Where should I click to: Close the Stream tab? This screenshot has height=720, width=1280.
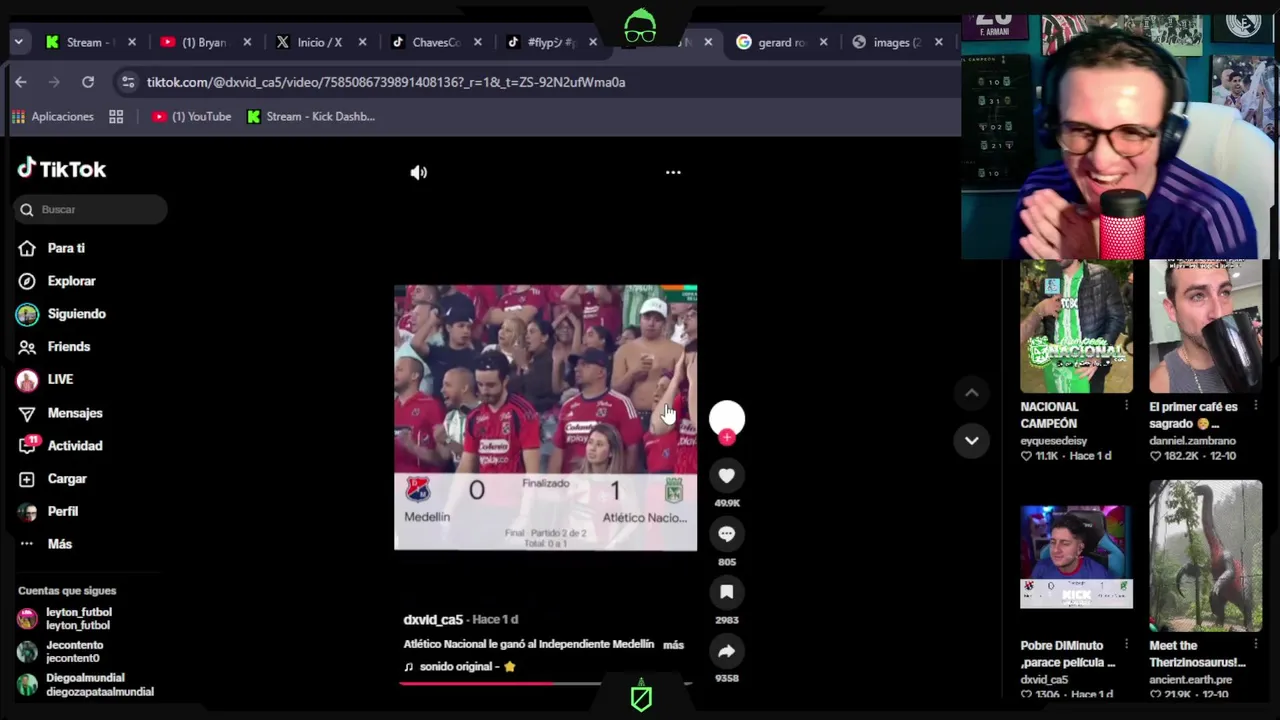click(x=131, y=42)
